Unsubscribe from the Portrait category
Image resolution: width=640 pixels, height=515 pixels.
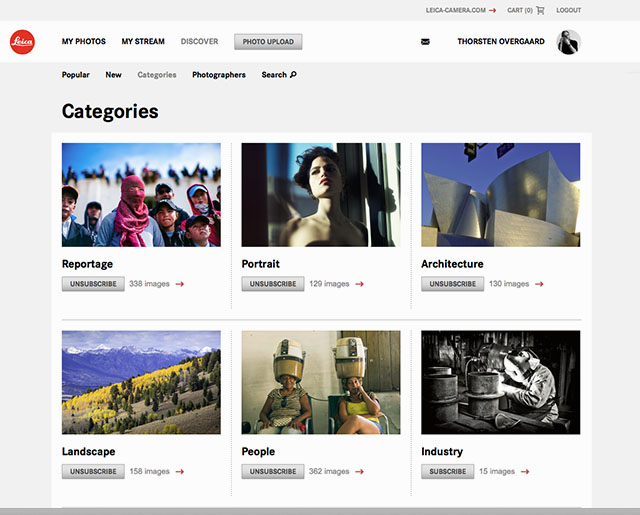tap(273, 284)
